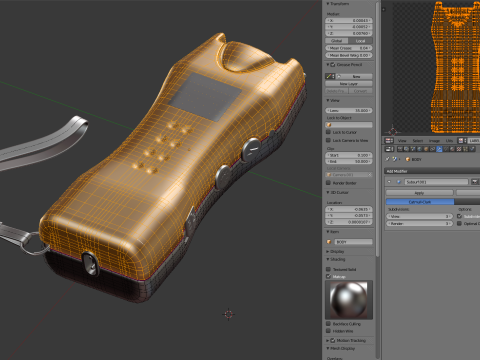
Task: Toggle Subsurf modifier render camera icon
Action: [x=474, y=182]
